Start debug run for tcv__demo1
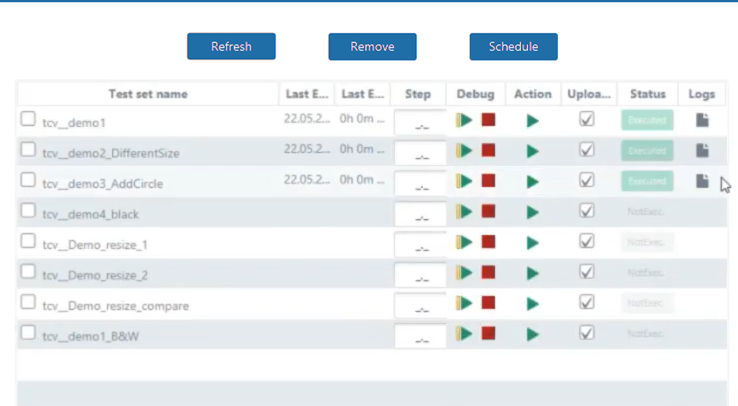 click(x=465, y=120)
